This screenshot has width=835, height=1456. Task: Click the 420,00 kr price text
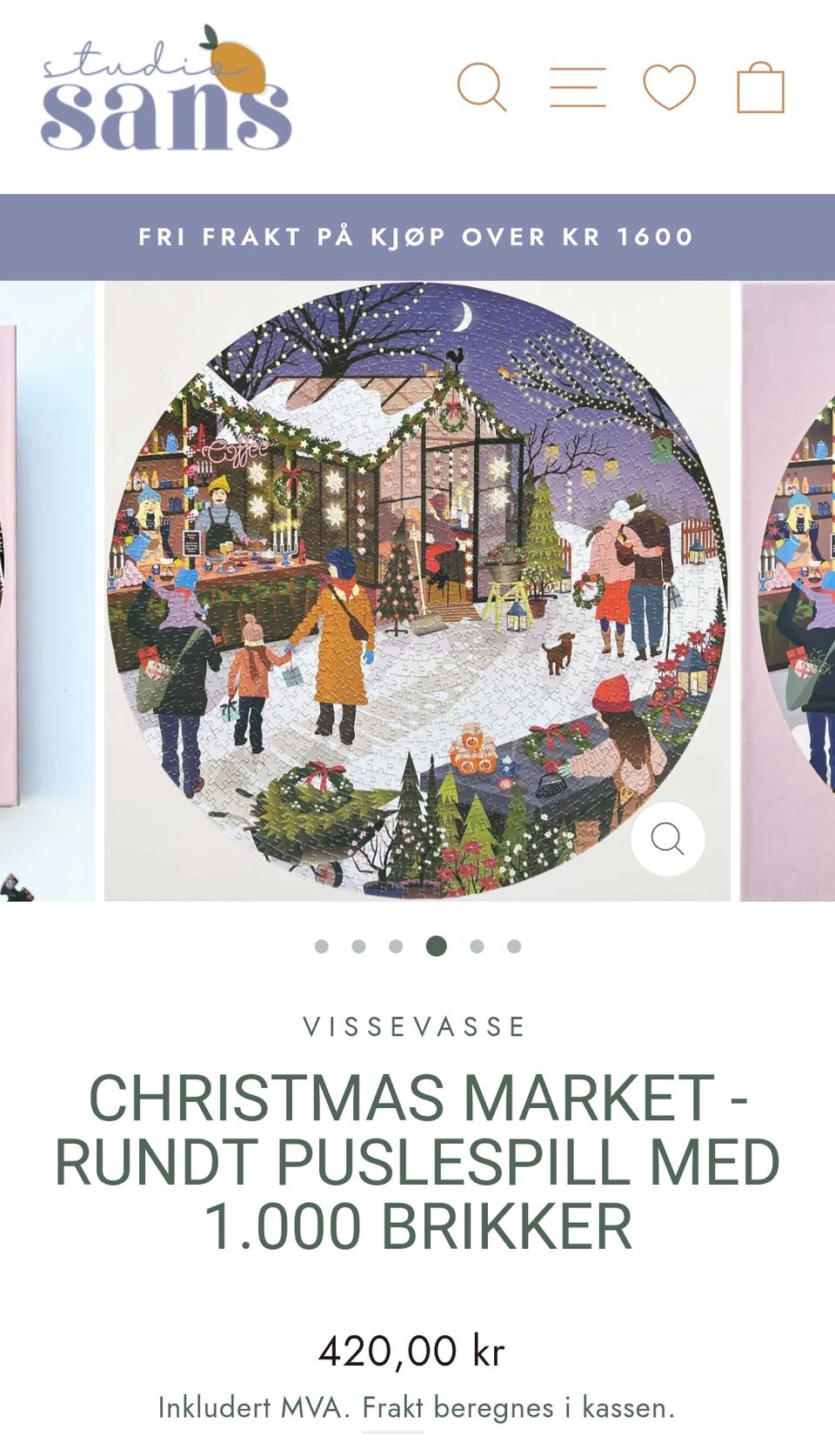click(x=411, y=1351)
